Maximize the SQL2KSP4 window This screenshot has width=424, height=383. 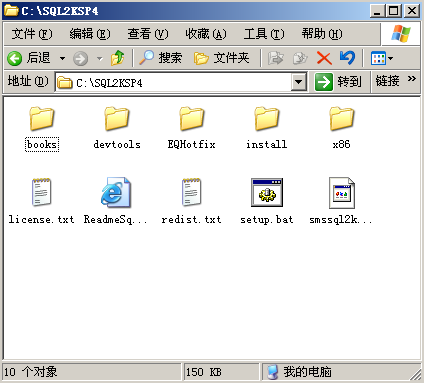[394, 11]
